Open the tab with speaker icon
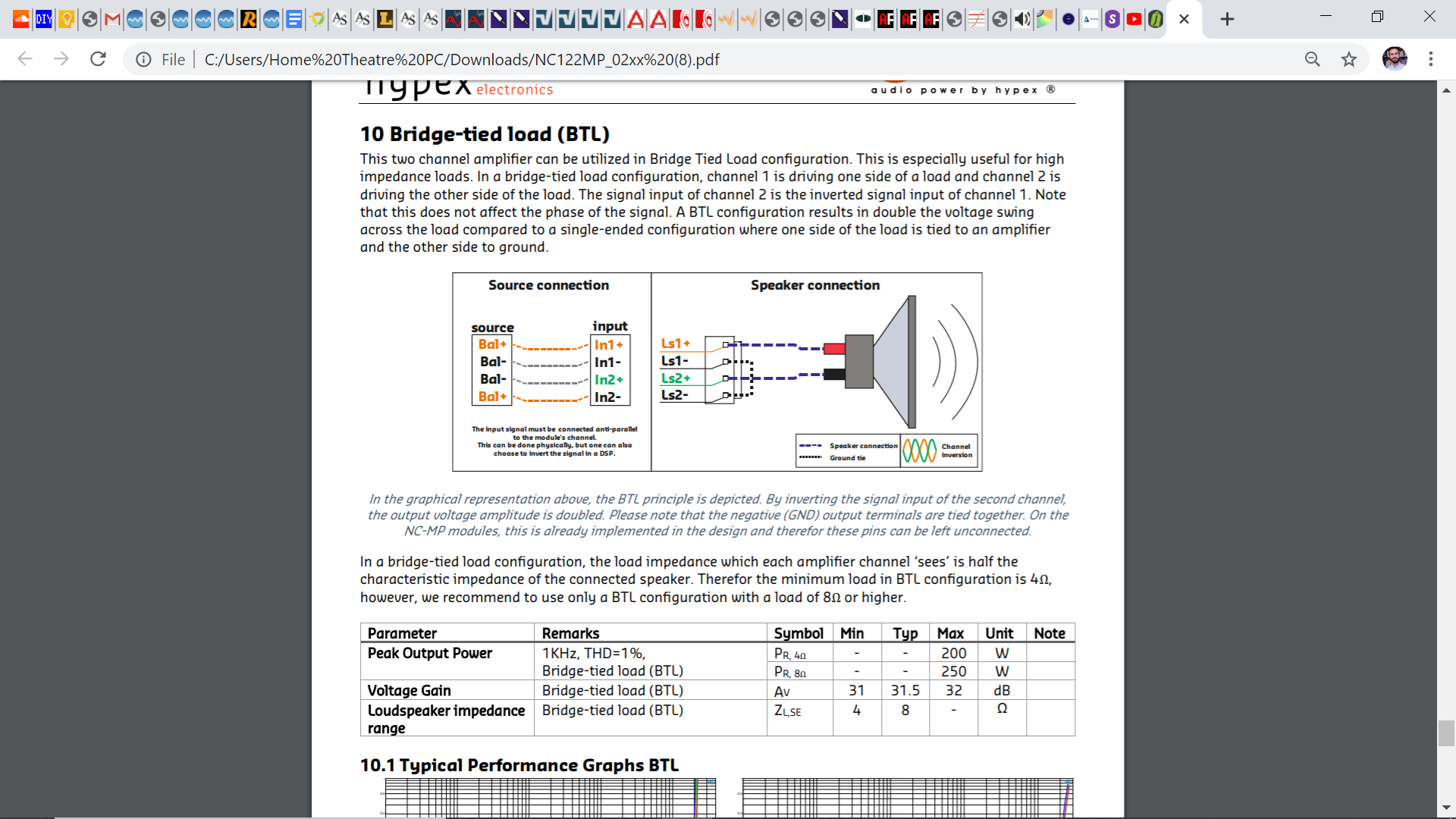 [x=1022, y=20]
